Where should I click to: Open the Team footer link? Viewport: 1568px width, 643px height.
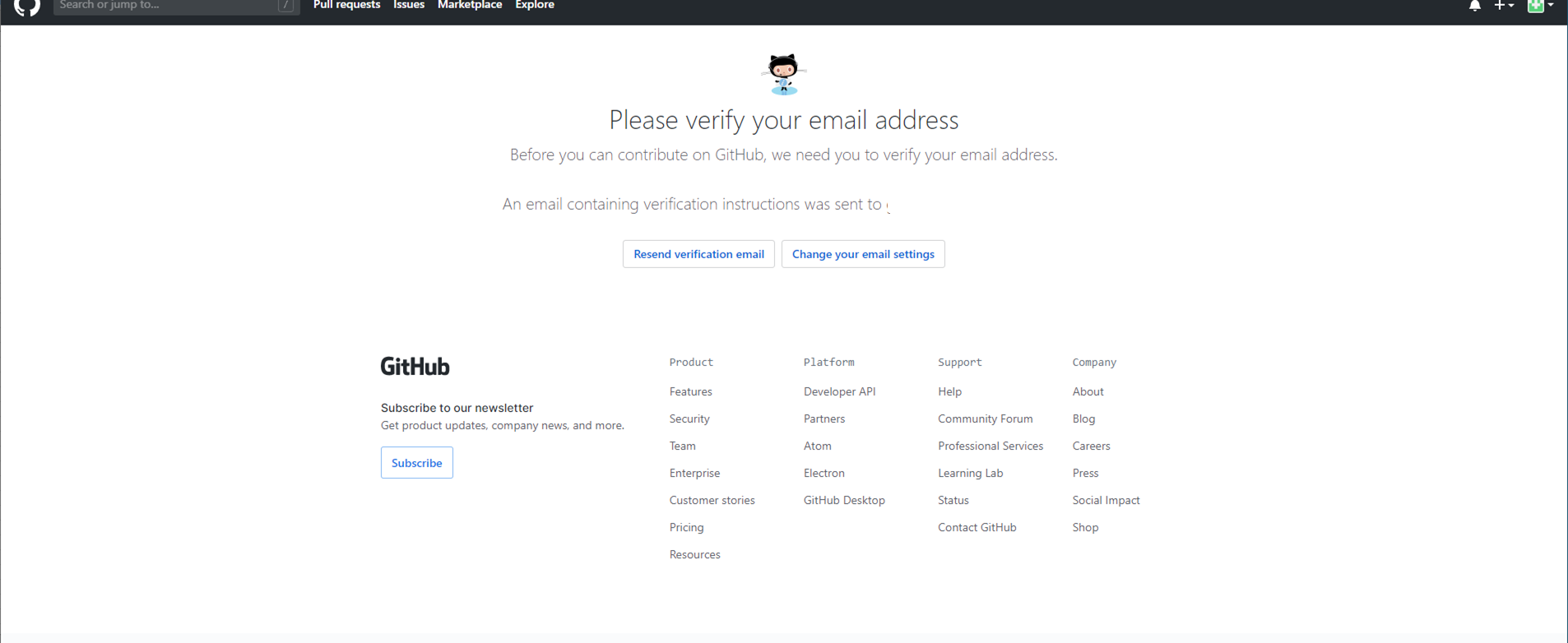tap(682, 446)
